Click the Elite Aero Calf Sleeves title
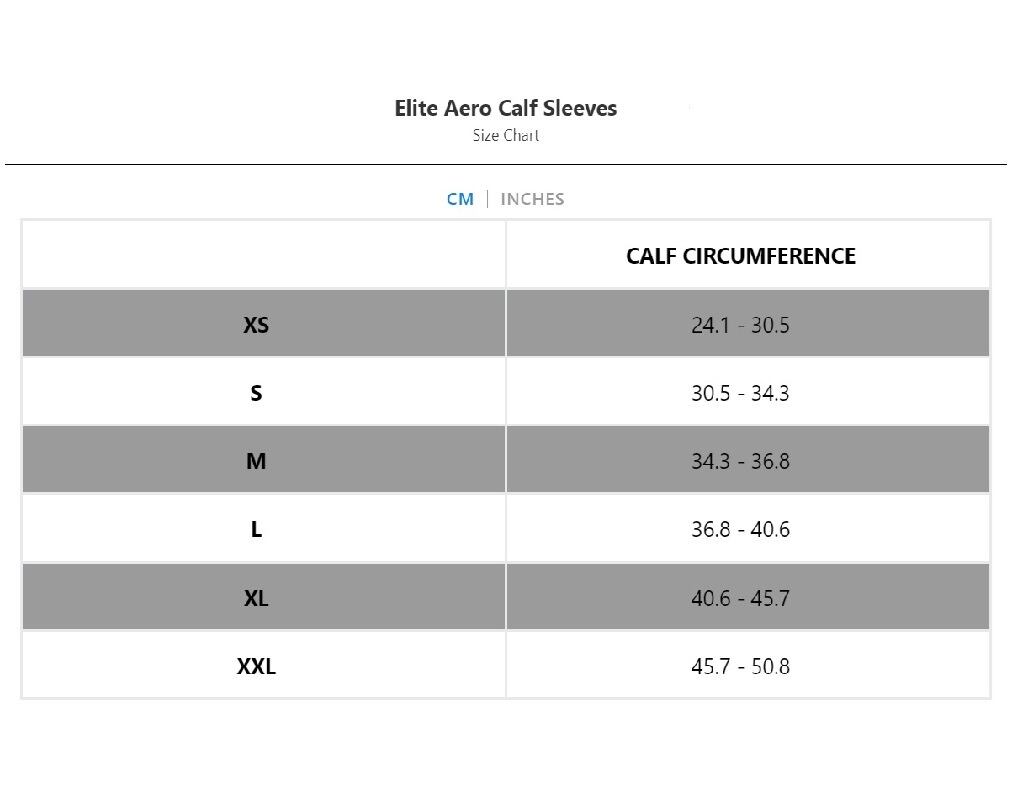Image resolution: width=1013 pixels, height=795 pixels. pyautogui.click(x=505, y=108)
